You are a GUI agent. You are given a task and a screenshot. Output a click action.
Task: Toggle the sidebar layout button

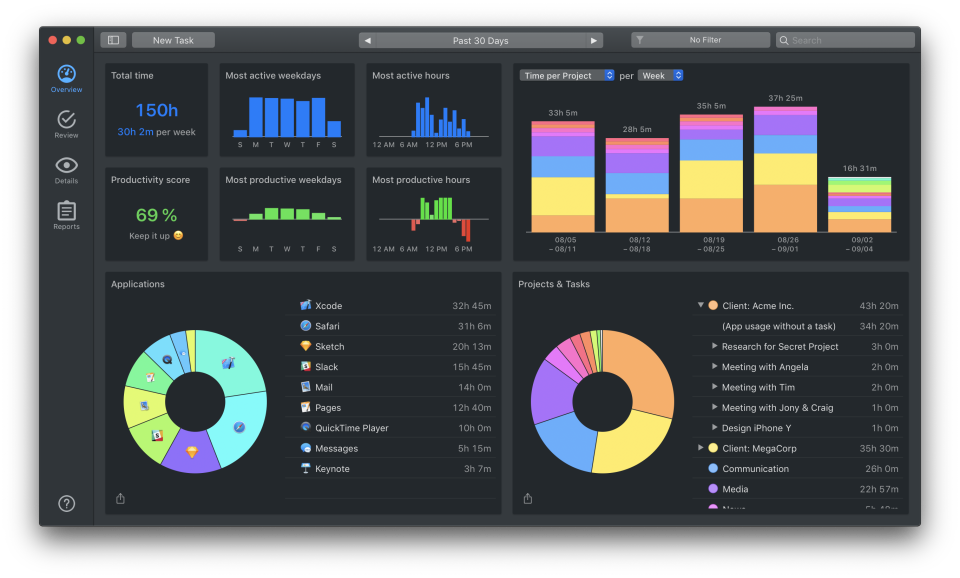tap(113, 40)
